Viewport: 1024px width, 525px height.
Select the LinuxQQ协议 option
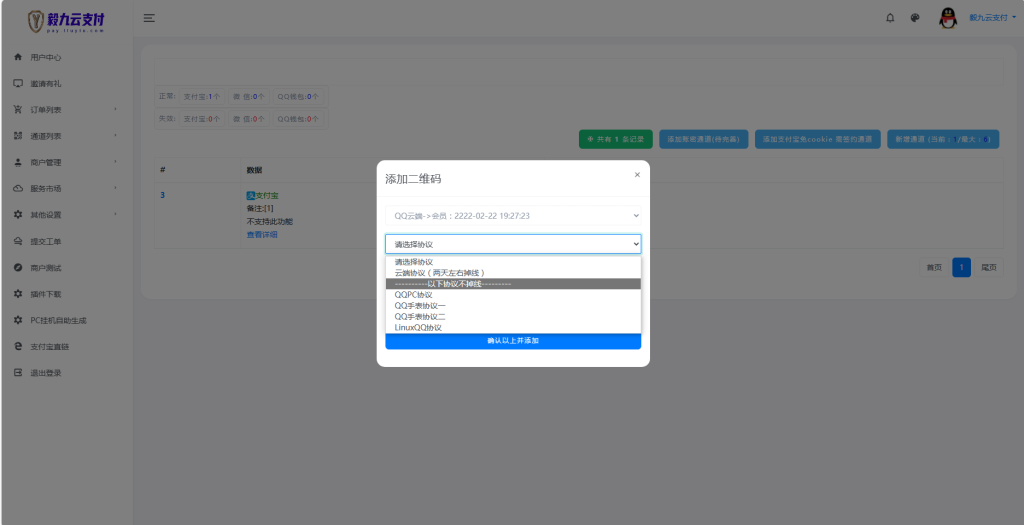click(x=513, y=328)
